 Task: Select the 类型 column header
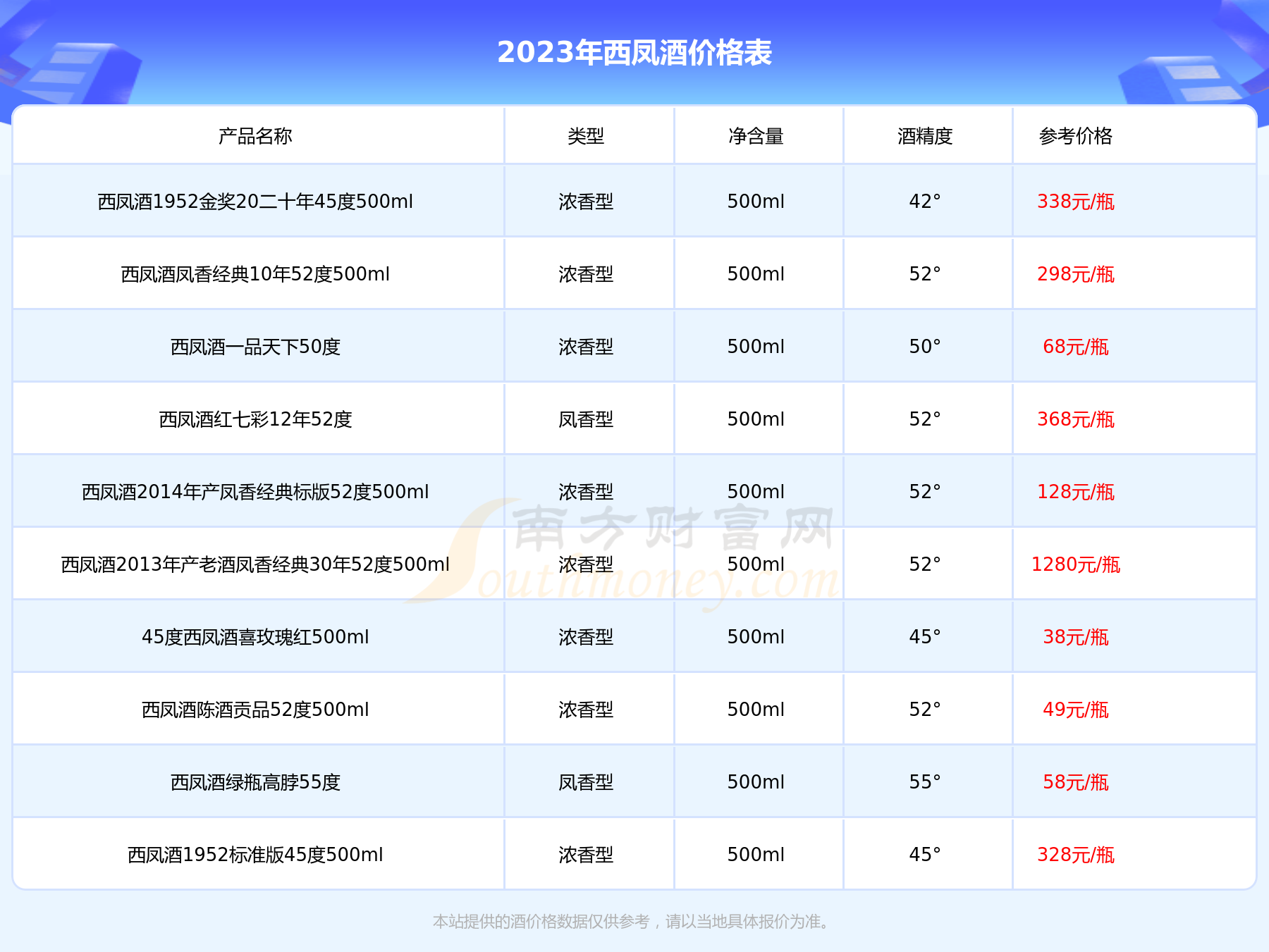tap(586, 136)
